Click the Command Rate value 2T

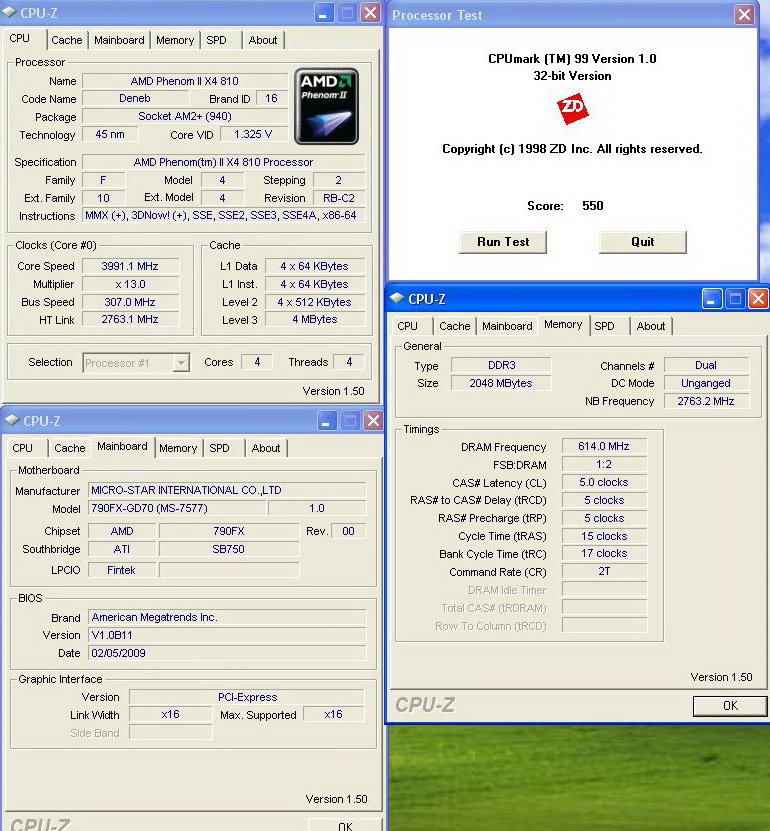tap(604, 572)
